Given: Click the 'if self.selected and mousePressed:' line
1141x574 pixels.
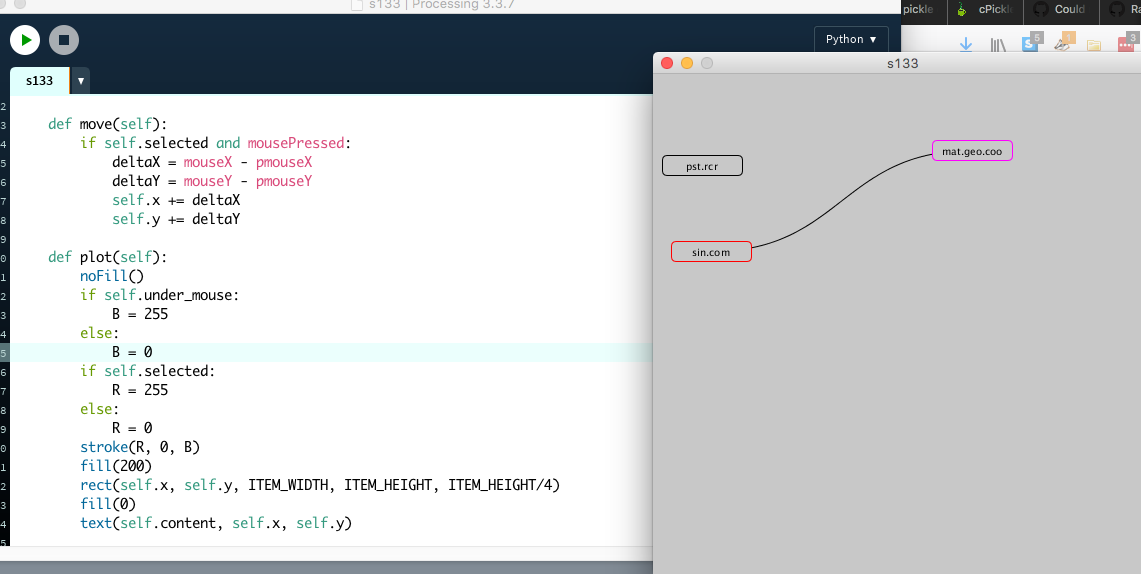Looking at the screenshot, I should [x=215, y=143].
